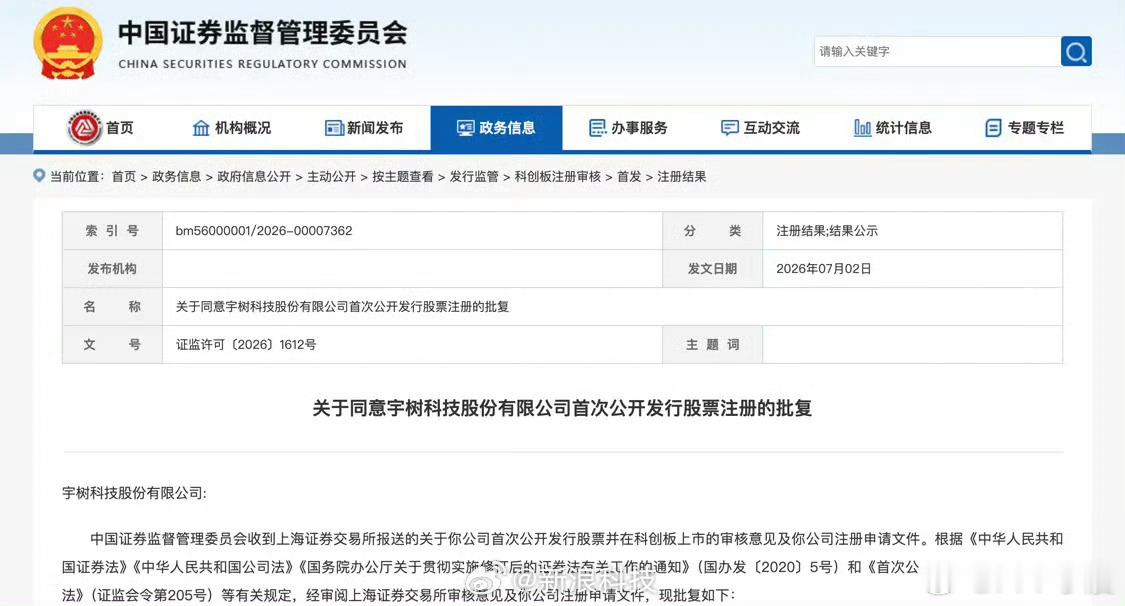Click the 发布机构 label cell
Viewport: 1125px width, 606px height.
coord(112,269)
